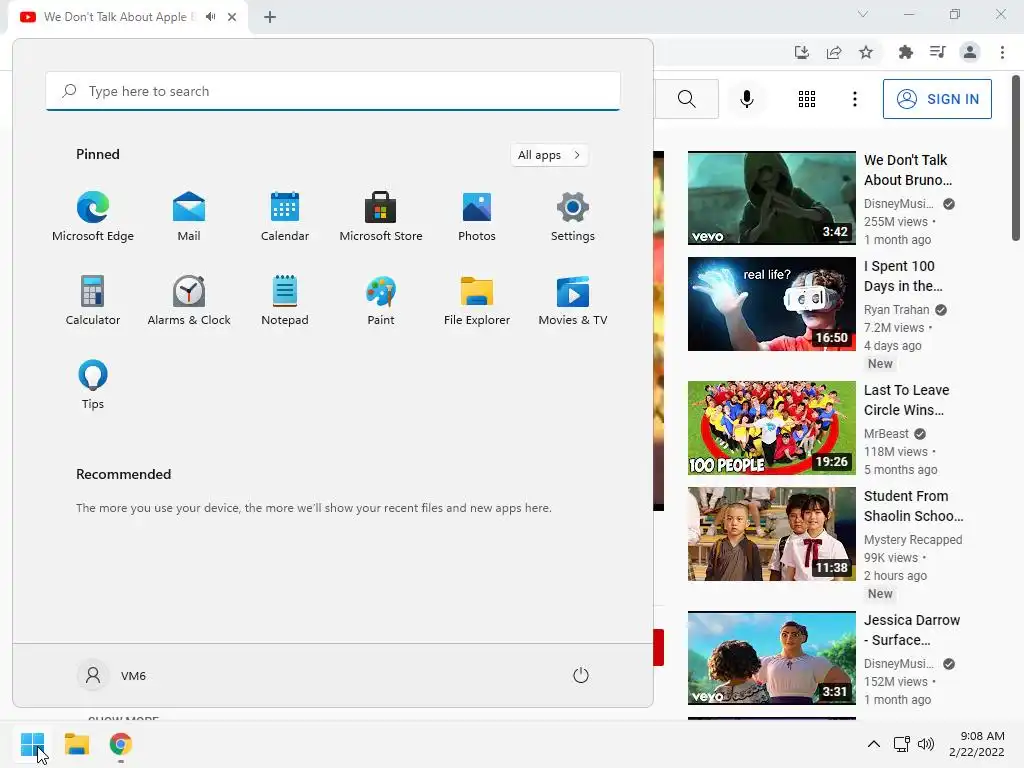Mute the tab via speaker icon
1024x768 pixels.
click(210, 17)
